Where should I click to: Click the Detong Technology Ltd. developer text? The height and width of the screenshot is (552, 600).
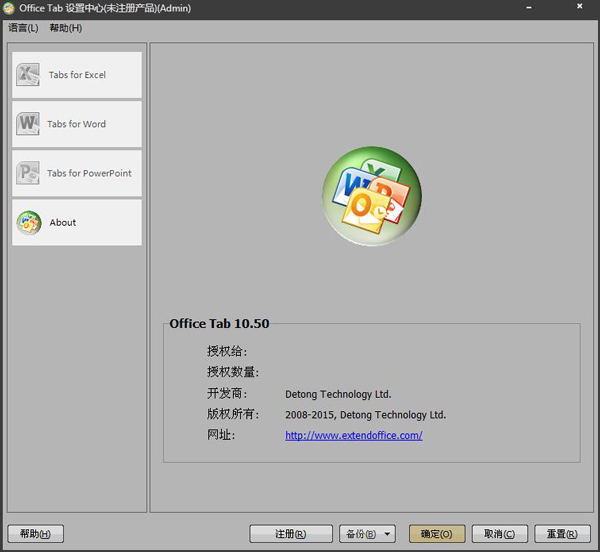coord(338,394)
